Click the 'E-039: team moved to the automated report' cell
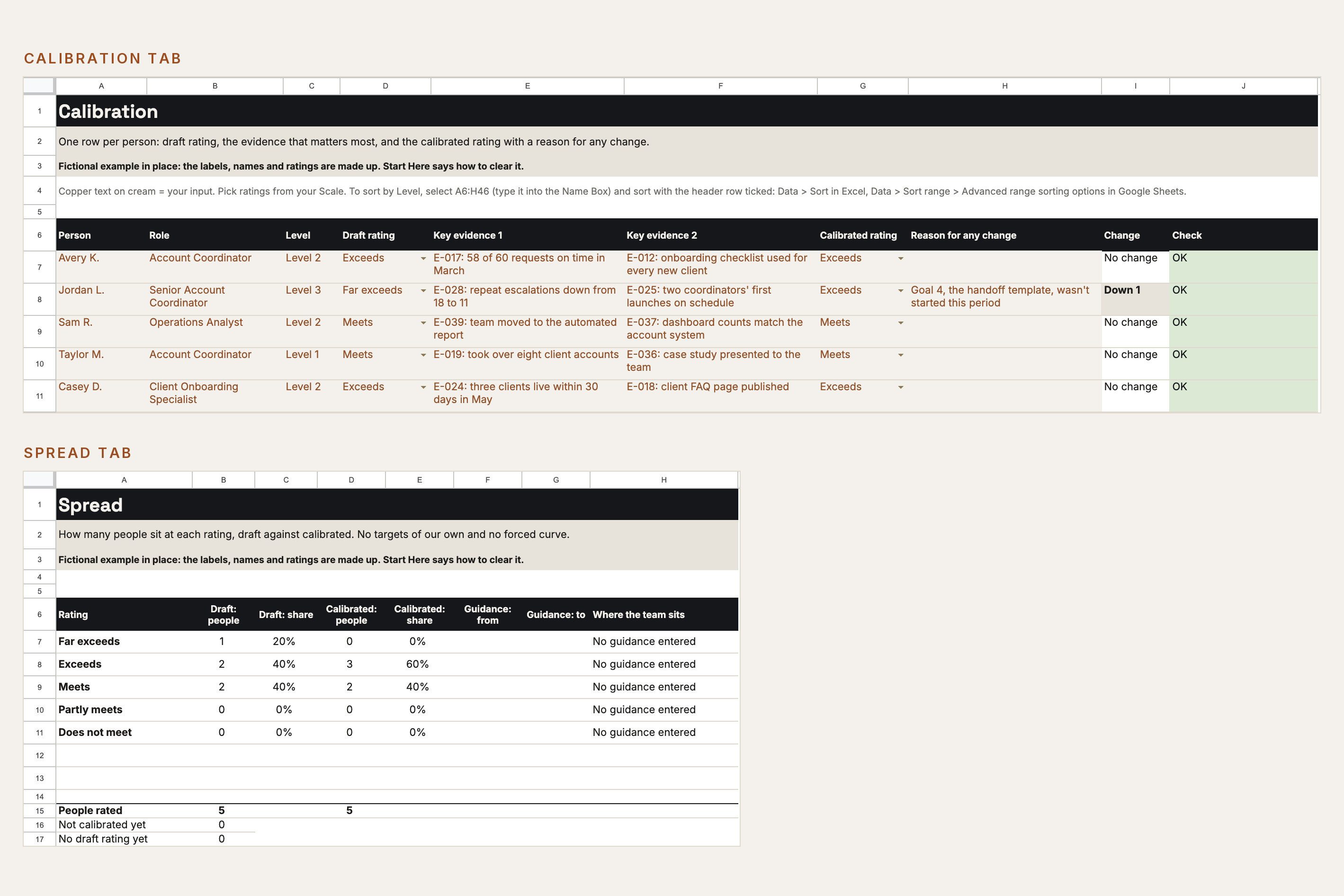The height and width of the screenshot is (896, 1344). [528, 332]
